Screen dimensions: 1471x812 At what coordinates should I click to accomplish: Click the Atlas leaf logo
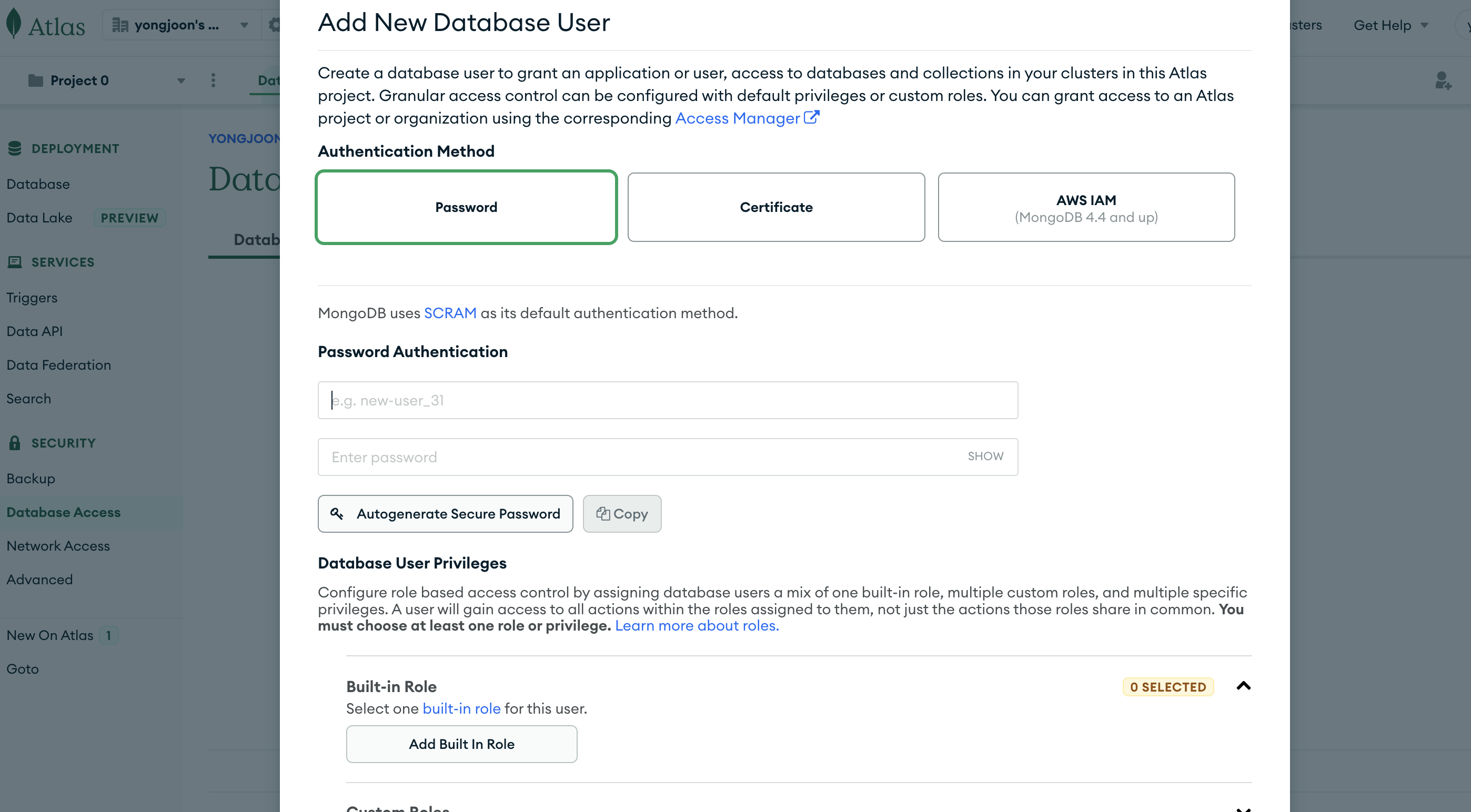tap(14, 24)
